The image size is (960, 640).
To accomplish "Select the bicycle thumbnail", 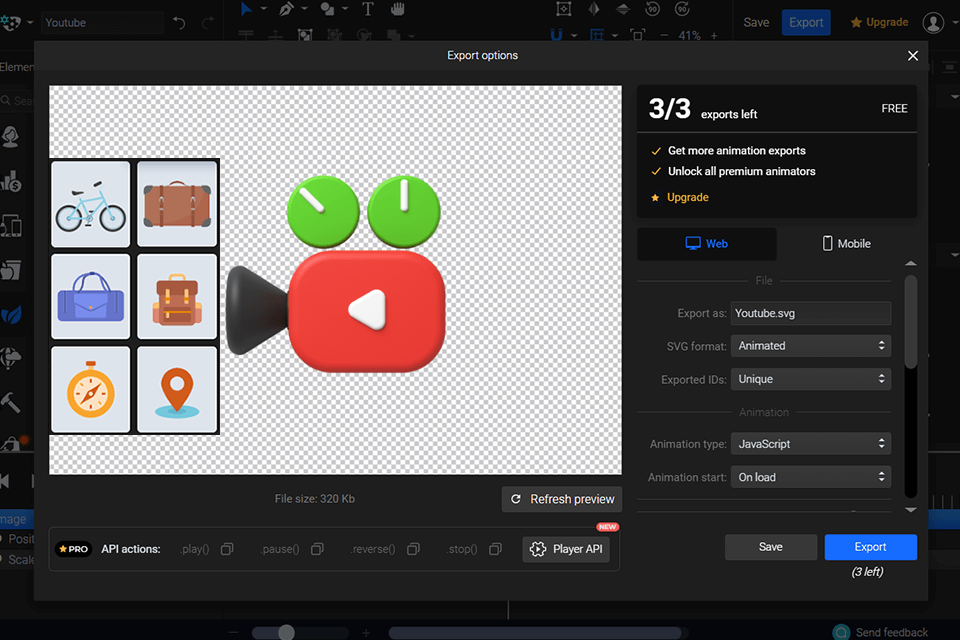I will pos(91,204).
